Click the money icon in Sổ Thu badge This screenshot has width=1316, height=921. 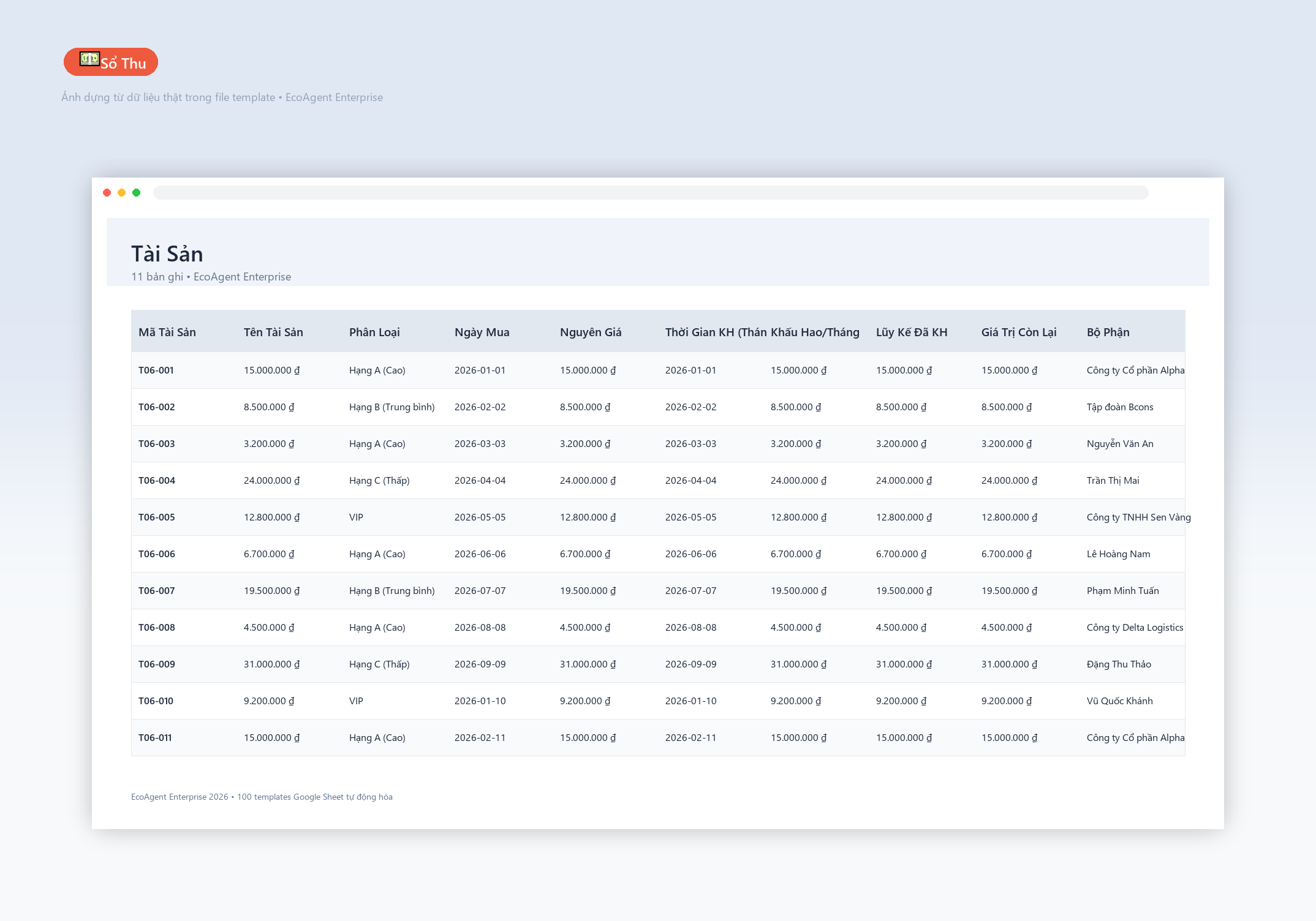click(x=89, y=59)
